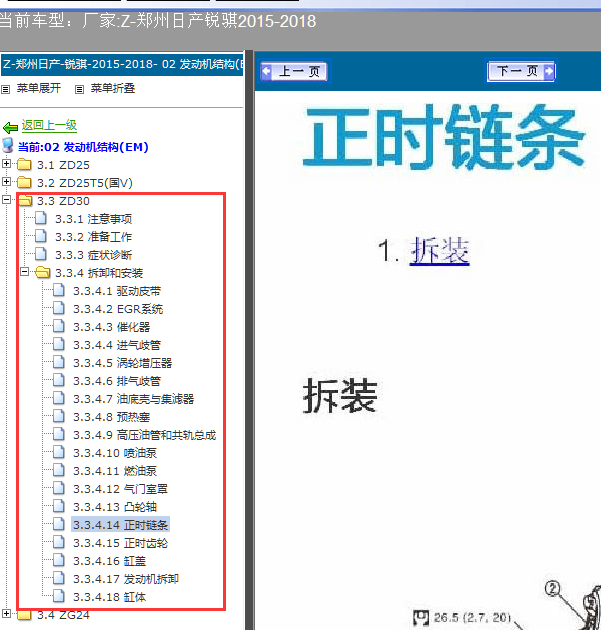The image size is (601, 630).
Task: Open 3.3.4.3 催化器 page
Action: coord(112,327)
